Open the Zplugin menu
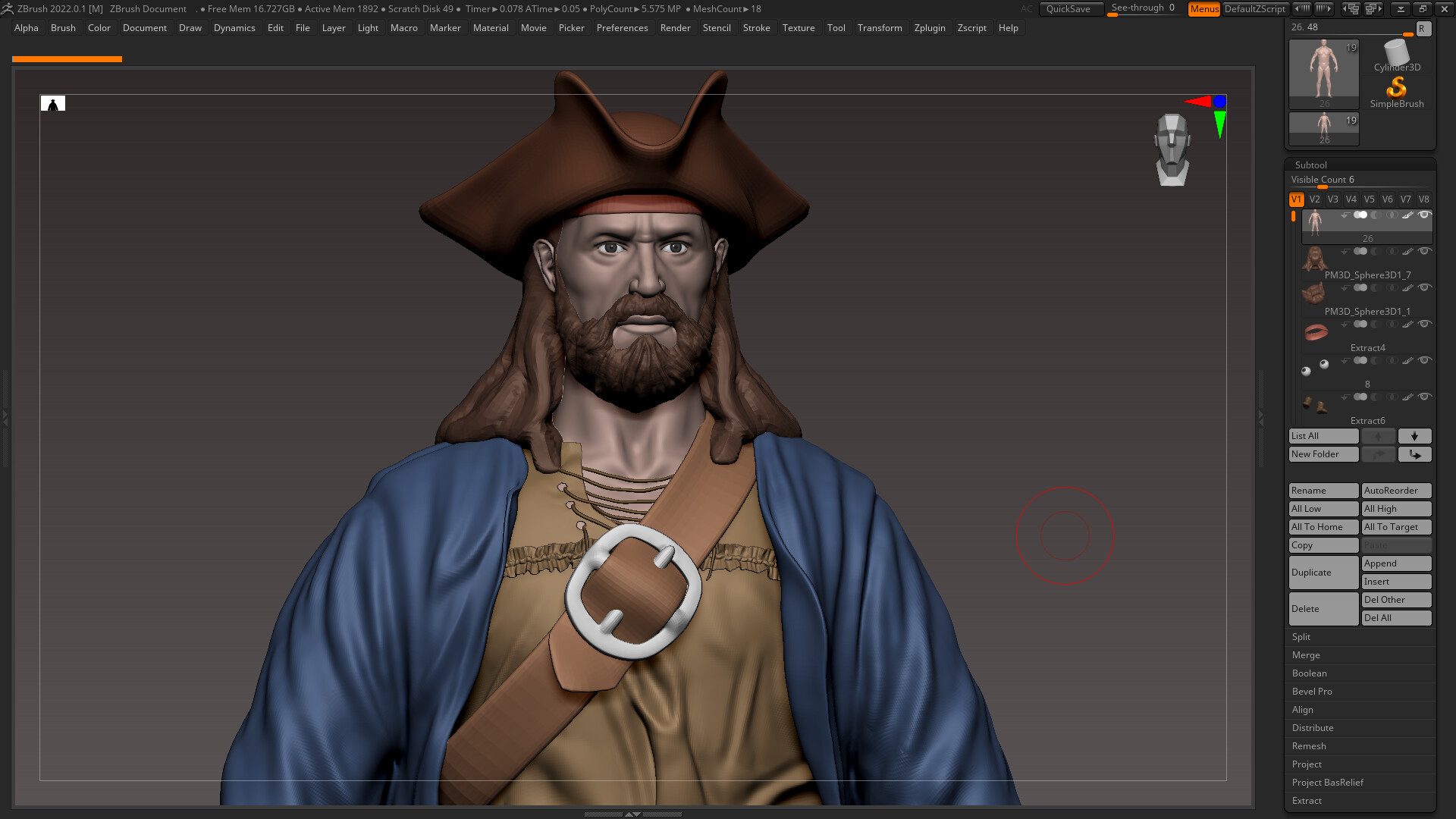1456x819 pixels. (930, 28)
